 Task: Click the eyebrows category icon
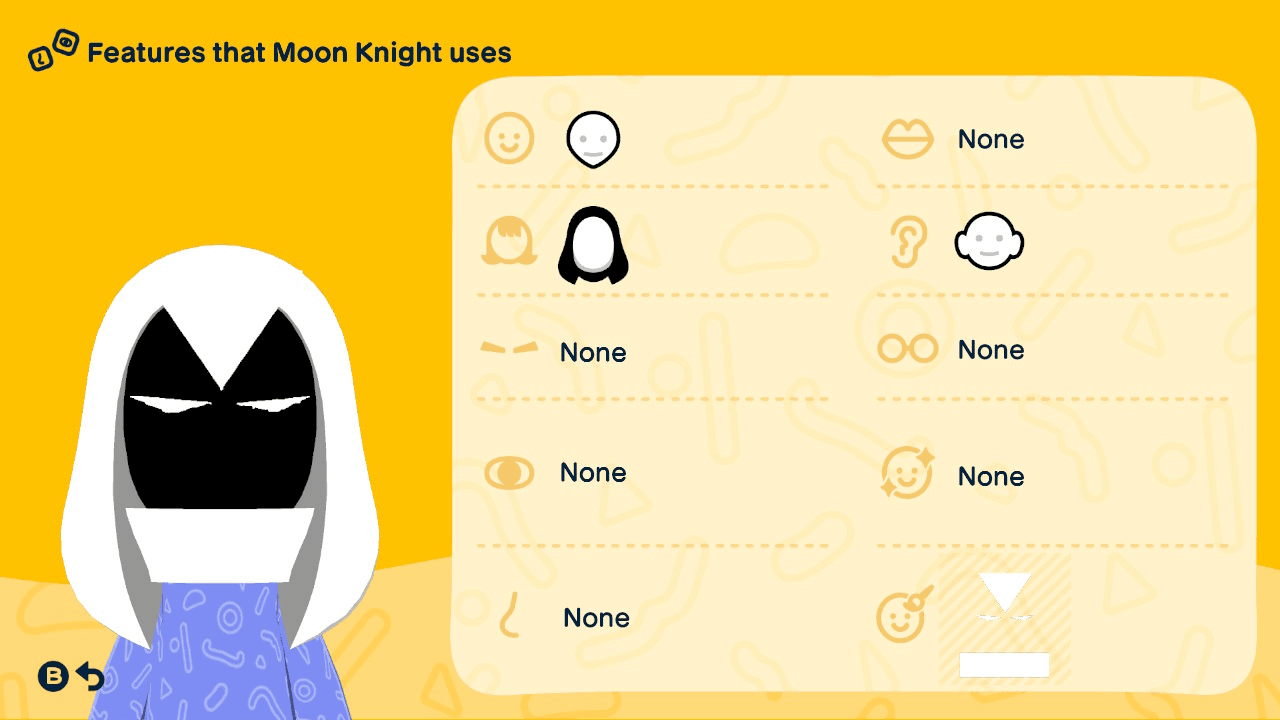[x=509, y=348]
